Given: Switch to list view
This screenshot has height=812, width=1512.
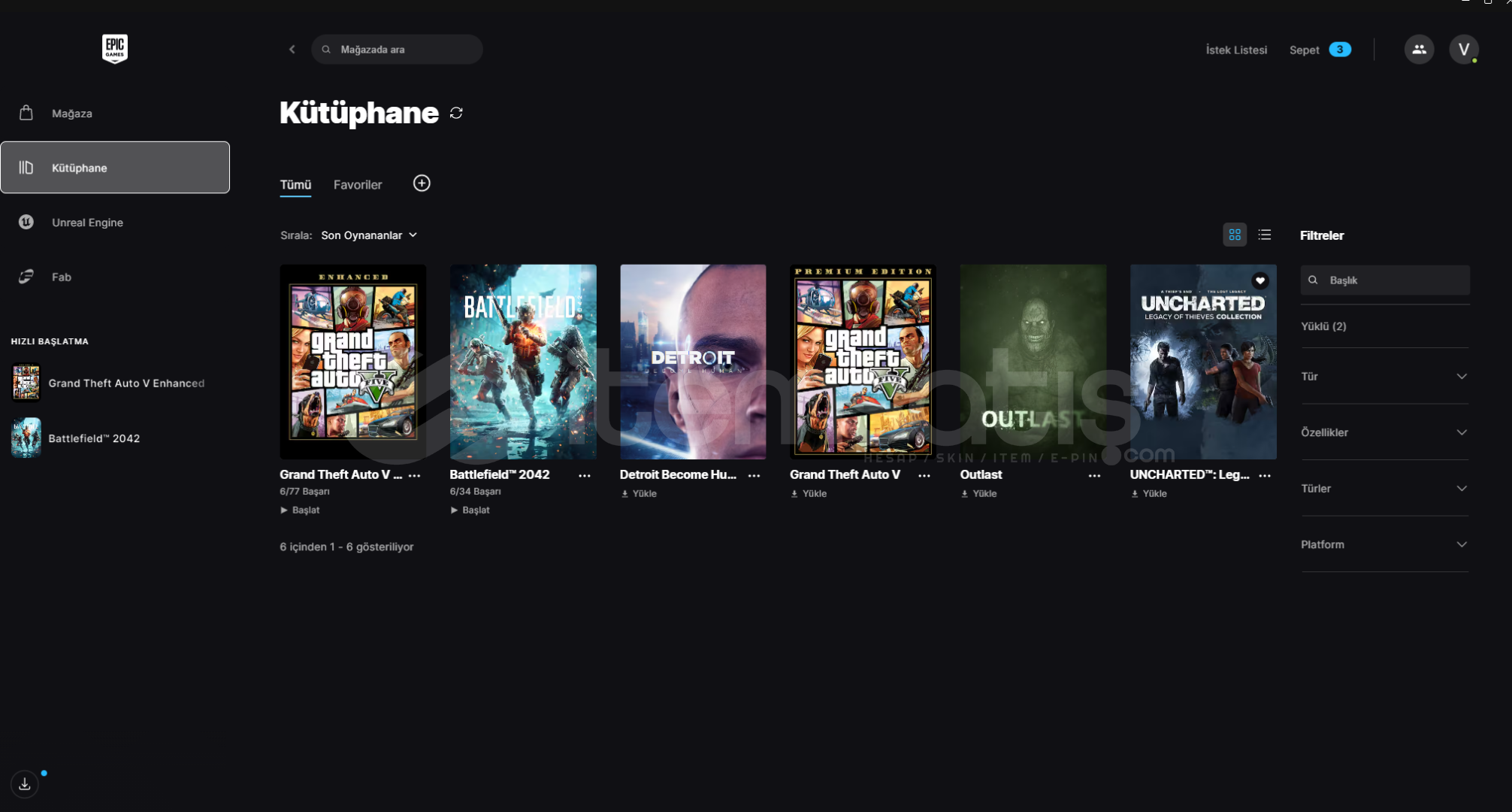Looking at the screenshot, I should tap(1265, 235).
